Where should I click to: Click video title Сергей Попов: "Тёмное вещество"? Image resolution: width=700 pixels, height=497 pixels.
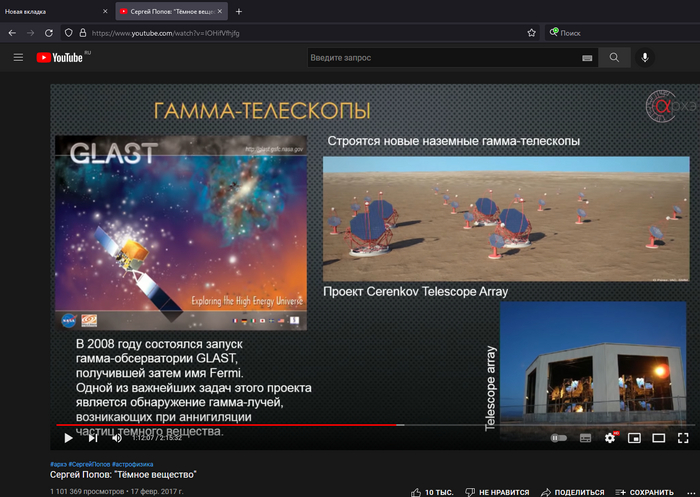(123, 475)
